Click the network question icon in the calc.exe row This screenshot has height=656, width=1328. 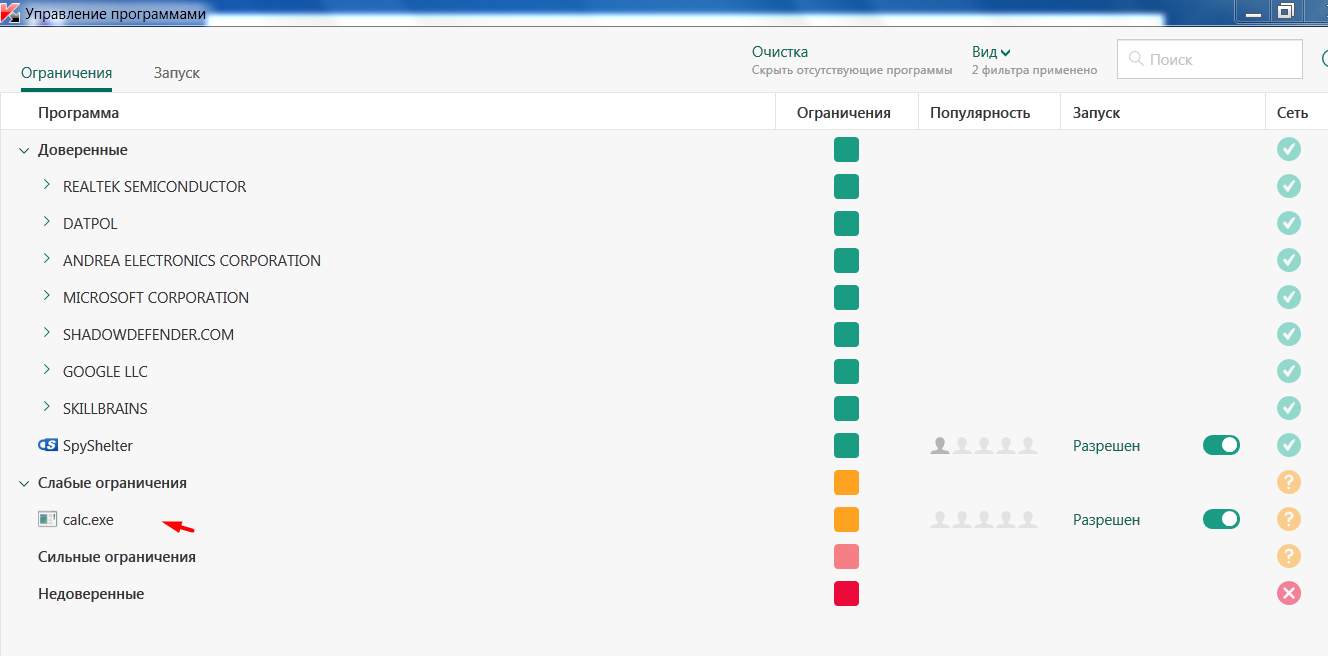pyautogui.click(x=1289, y=519)
